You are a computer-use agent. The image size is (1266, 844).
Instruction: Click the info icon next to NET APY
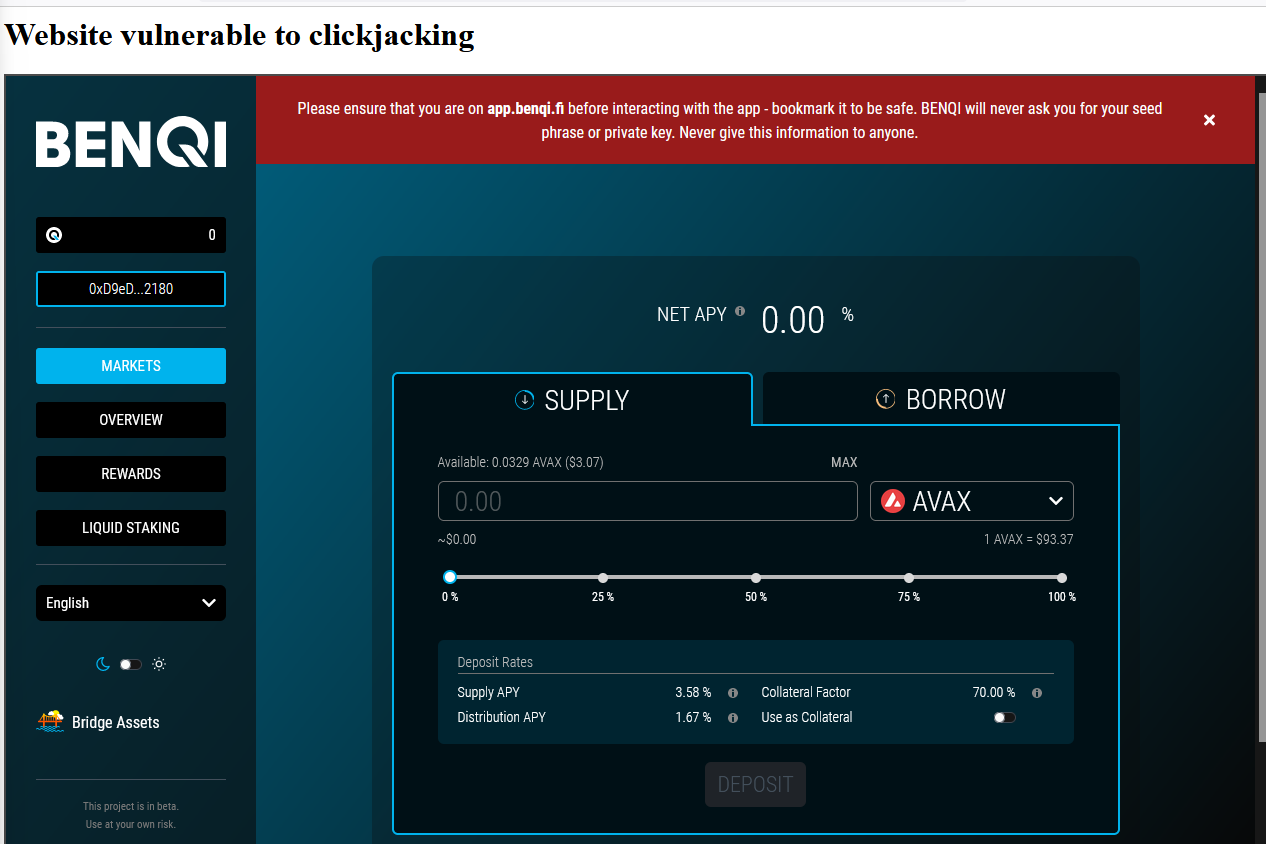(740, 311)
